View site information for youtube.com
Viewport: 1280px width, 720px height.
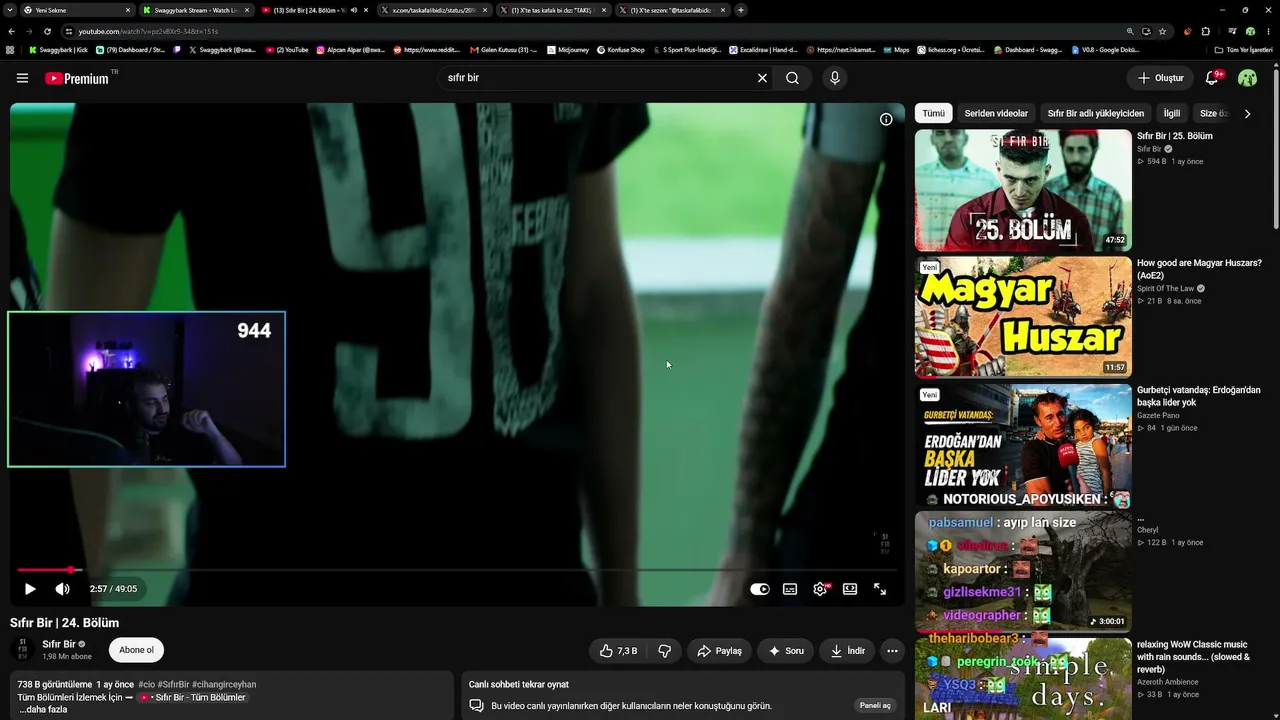[x=68, y=31]
